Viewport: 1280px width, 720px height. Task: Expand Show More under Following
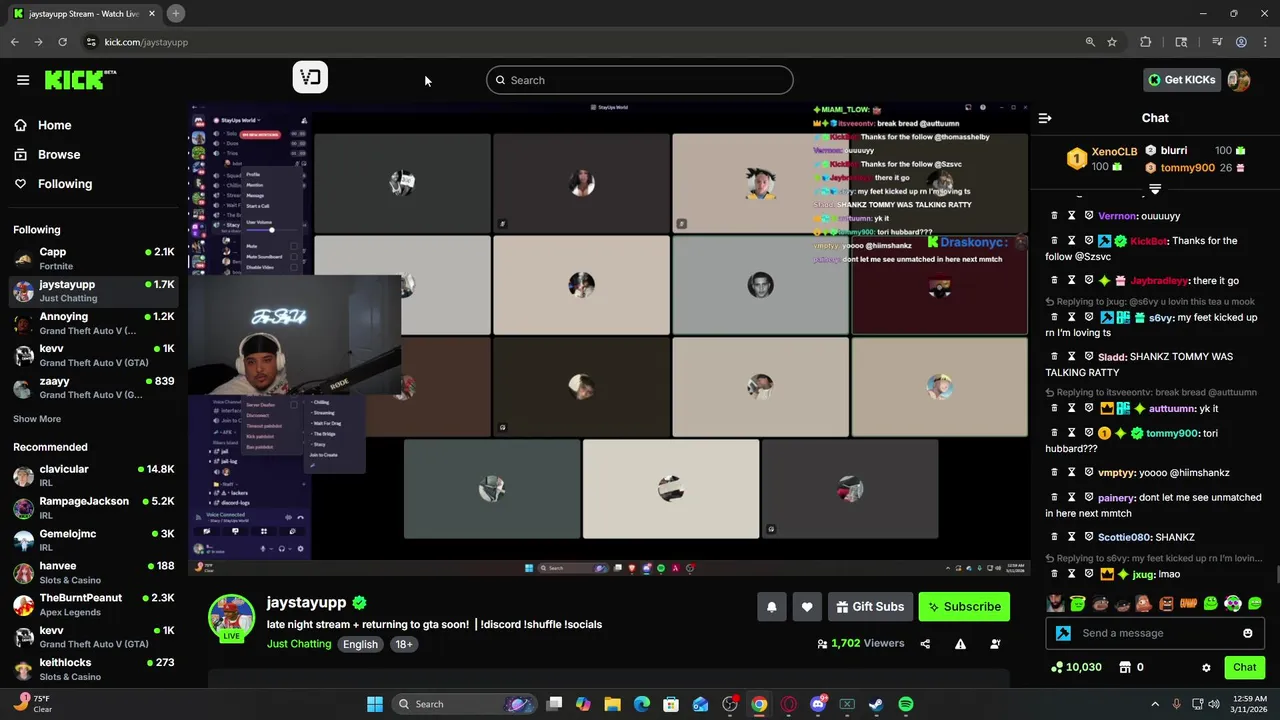[x=37, y=419]
